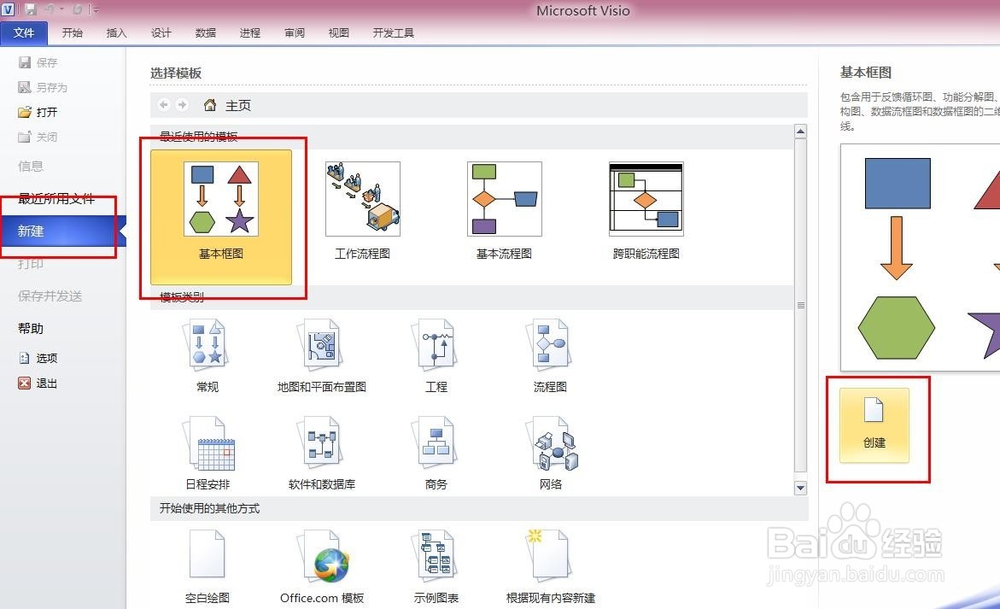Start a 空白绘图 blank drawing
The image size is (1000, 609).
(x=207, y=566)
